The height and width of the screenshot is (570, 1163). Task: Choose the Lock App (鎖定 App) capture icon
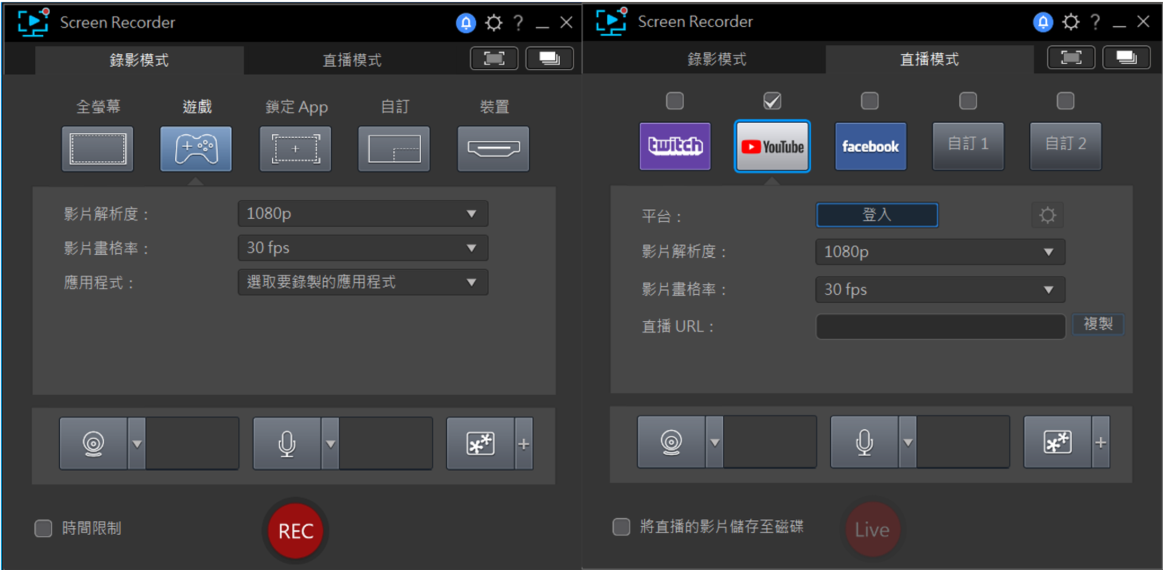click(x=295, y=149)
